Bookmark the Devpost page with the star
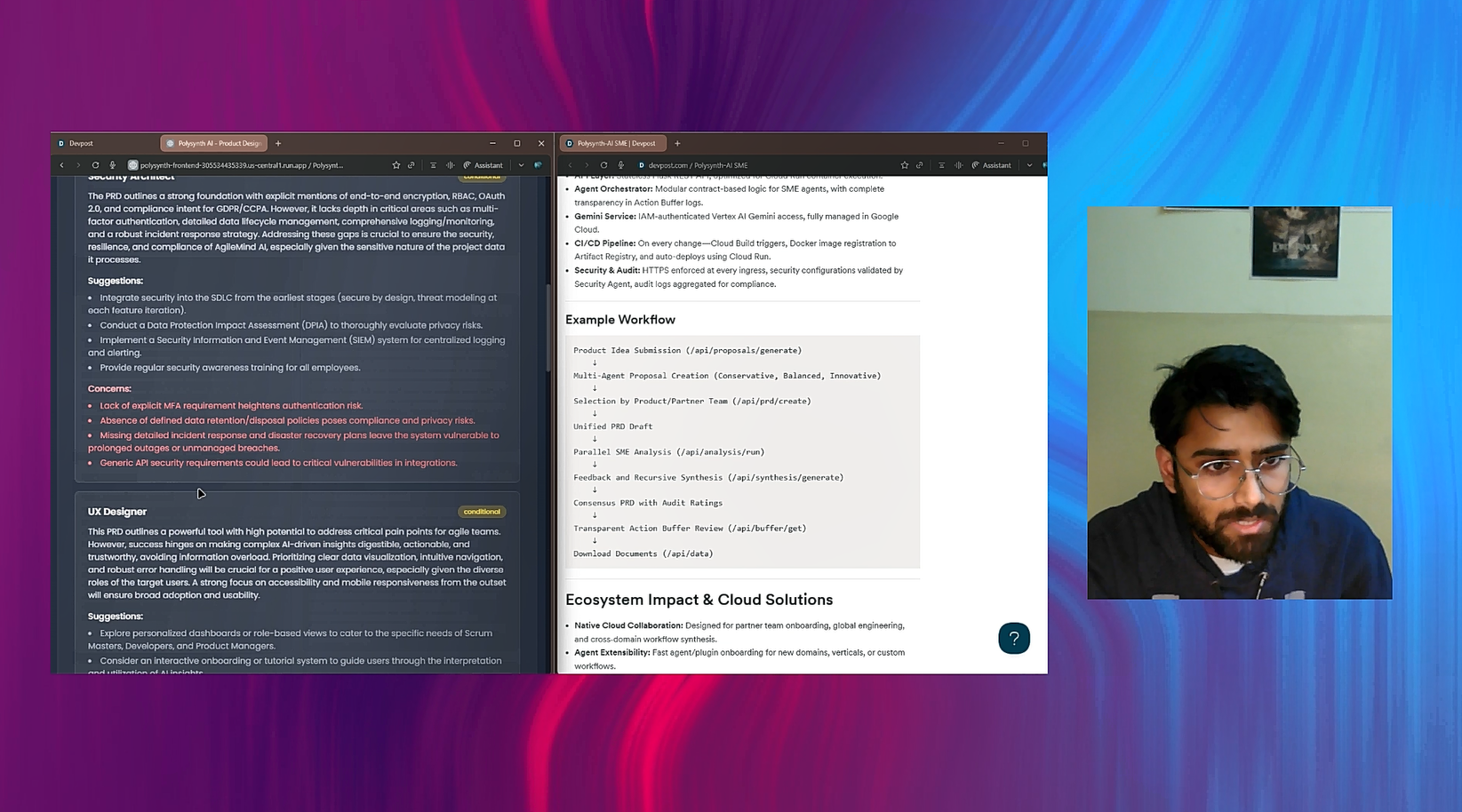The image size is (1462, 812). 904,165
